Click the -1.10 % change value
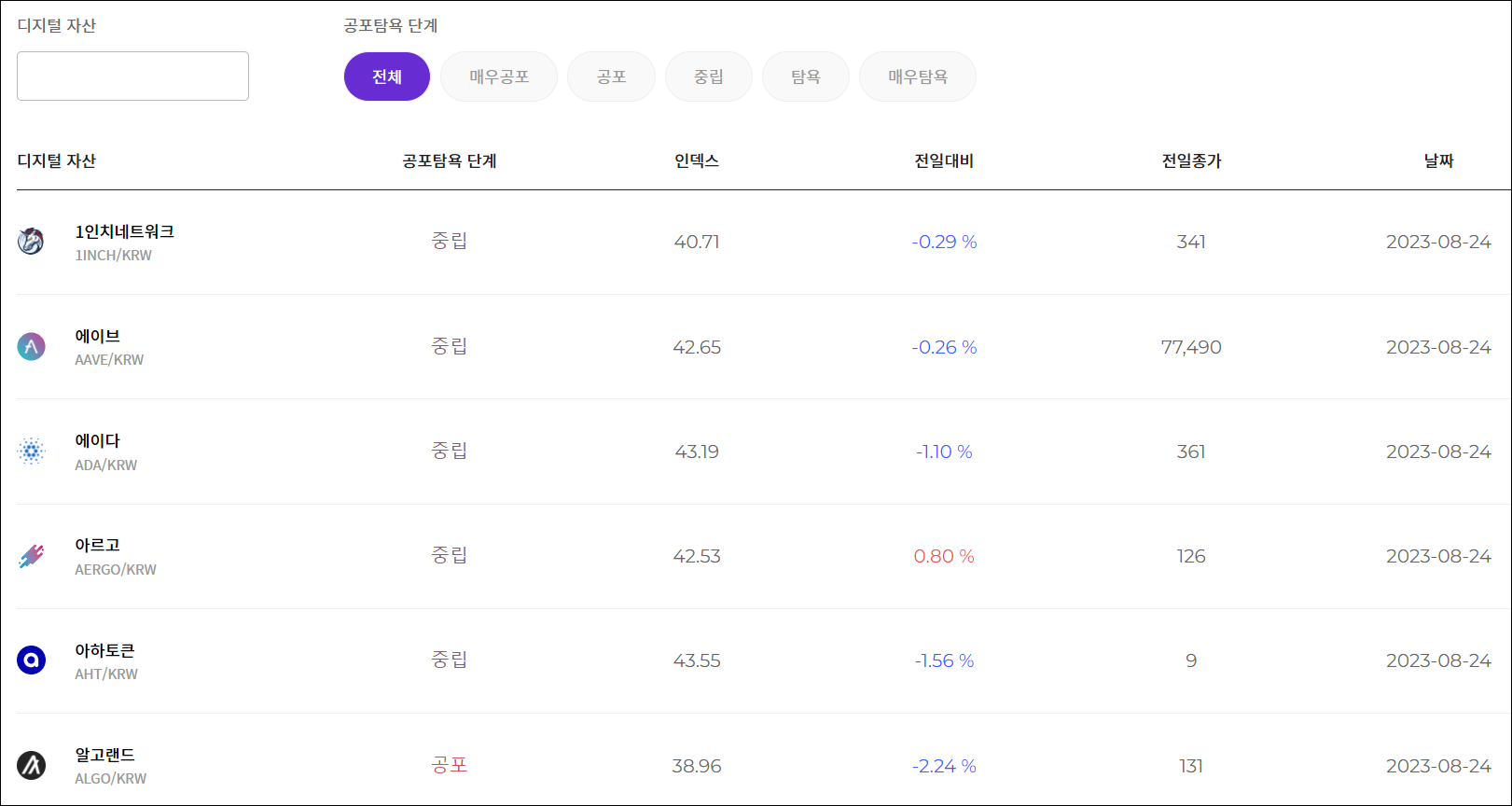The width and height of the screenshot is (1512, 806). 944,452
